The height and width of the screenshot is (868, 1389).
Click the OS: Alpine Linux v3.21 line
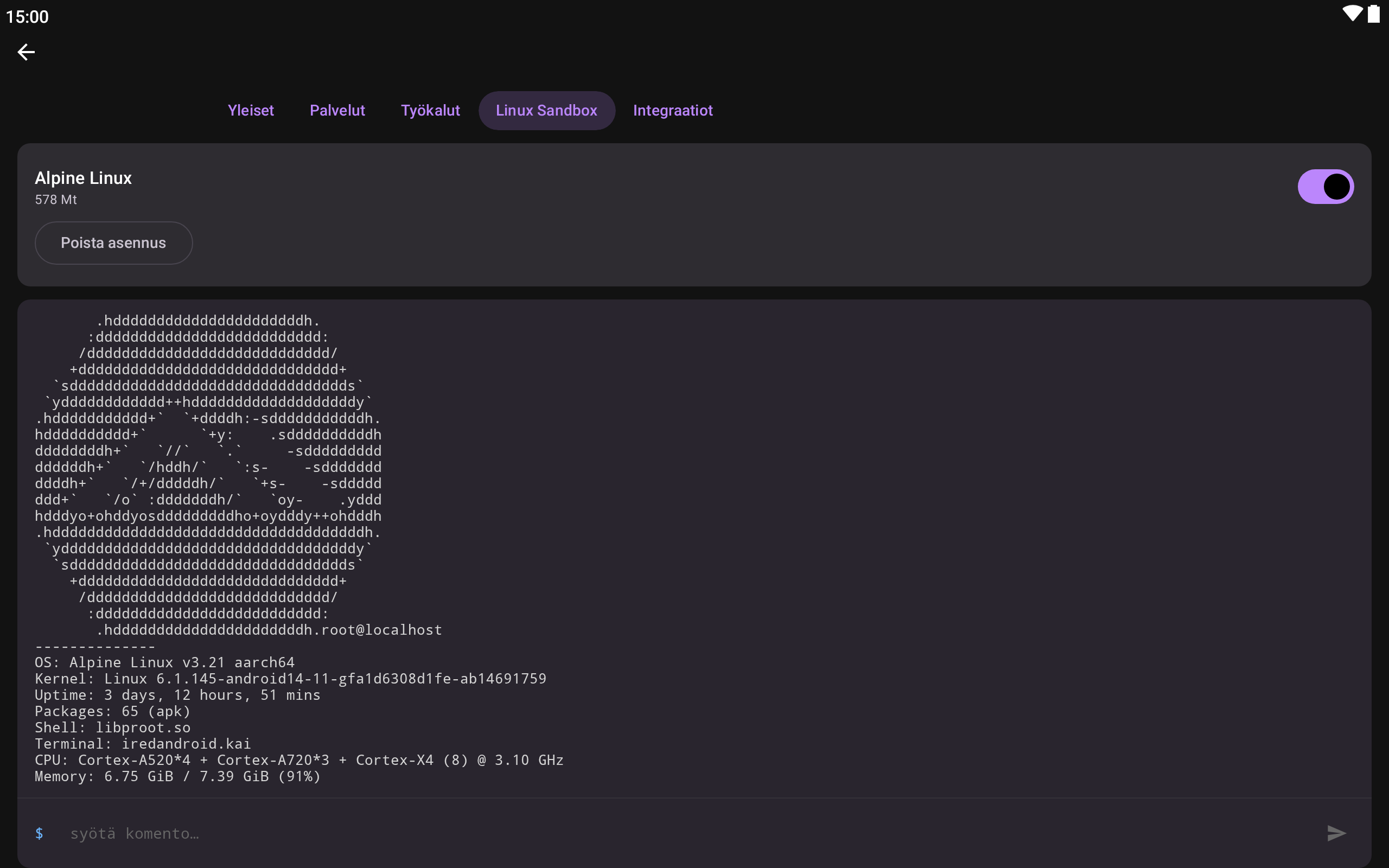(x=165, y=662)
